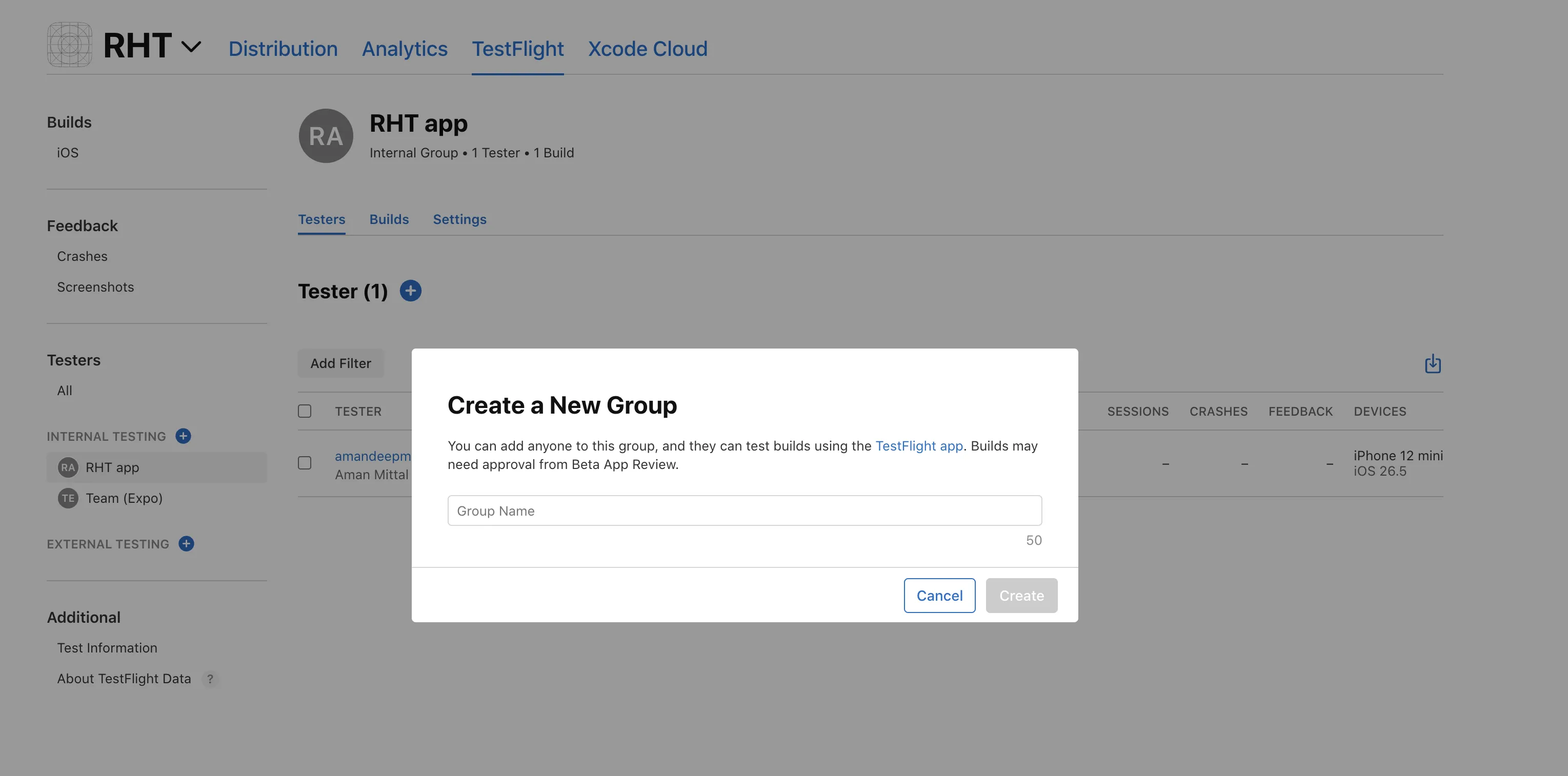
Task: Click the RHT app icon in header
Action: tap(69, 45)
